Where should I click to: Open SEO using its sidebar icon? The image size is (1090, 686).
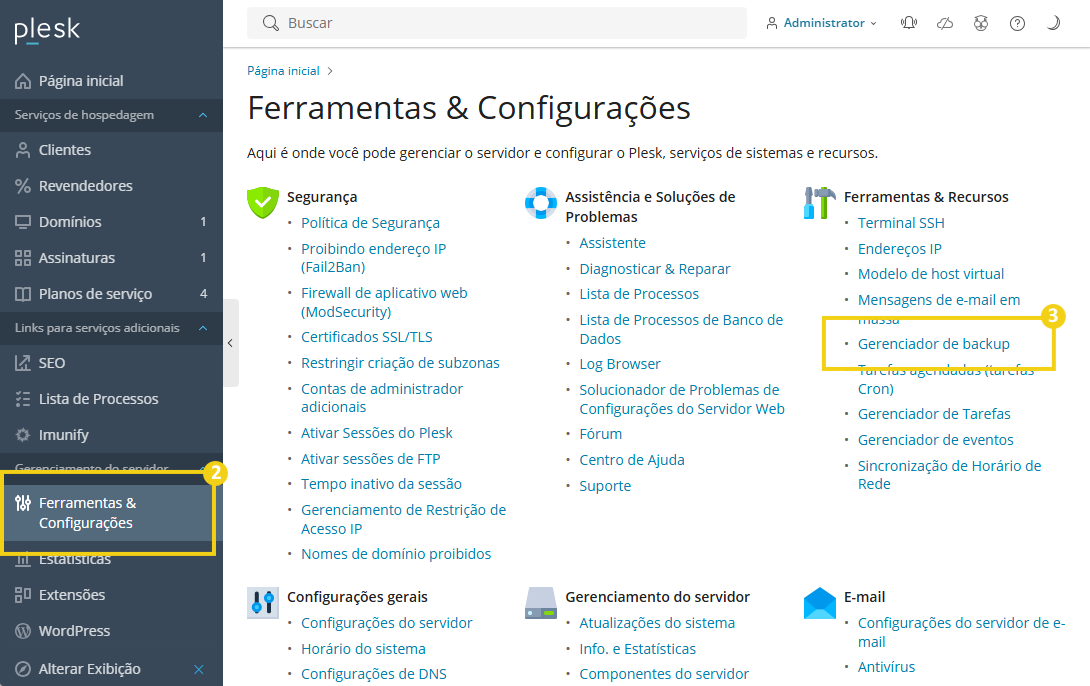point(23,362)
